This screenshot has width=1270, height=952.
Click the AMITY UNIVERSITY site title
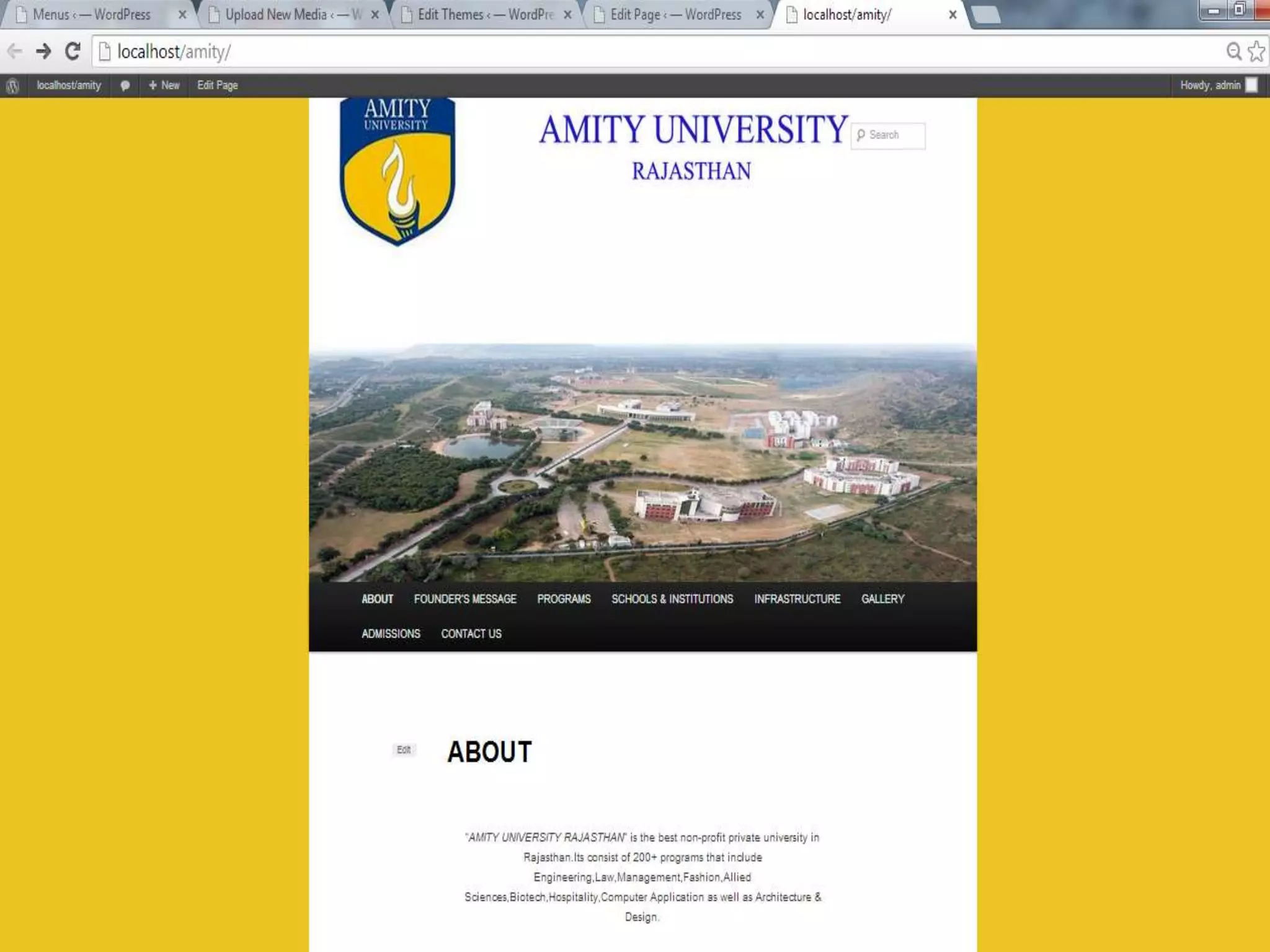pos(693,130)
